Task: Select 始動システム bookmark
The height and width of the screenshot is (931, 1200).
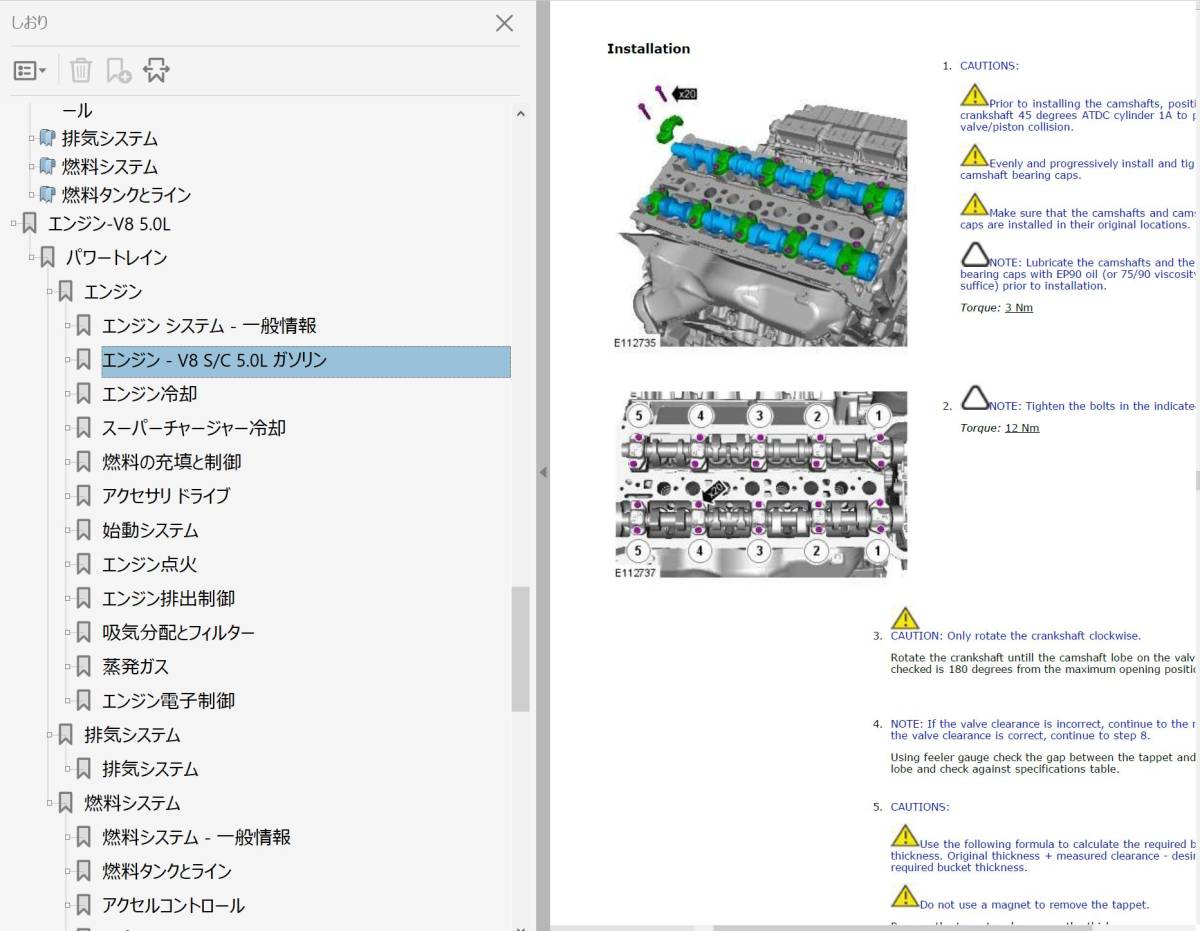Action: click(150, 530)
